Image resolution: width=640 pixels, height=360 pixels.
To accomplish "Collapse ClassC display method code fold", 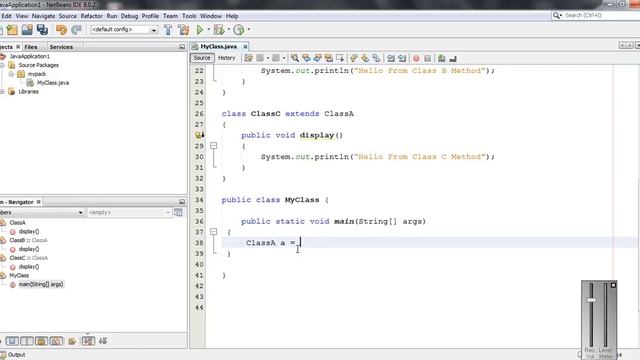I will [213, 146].
